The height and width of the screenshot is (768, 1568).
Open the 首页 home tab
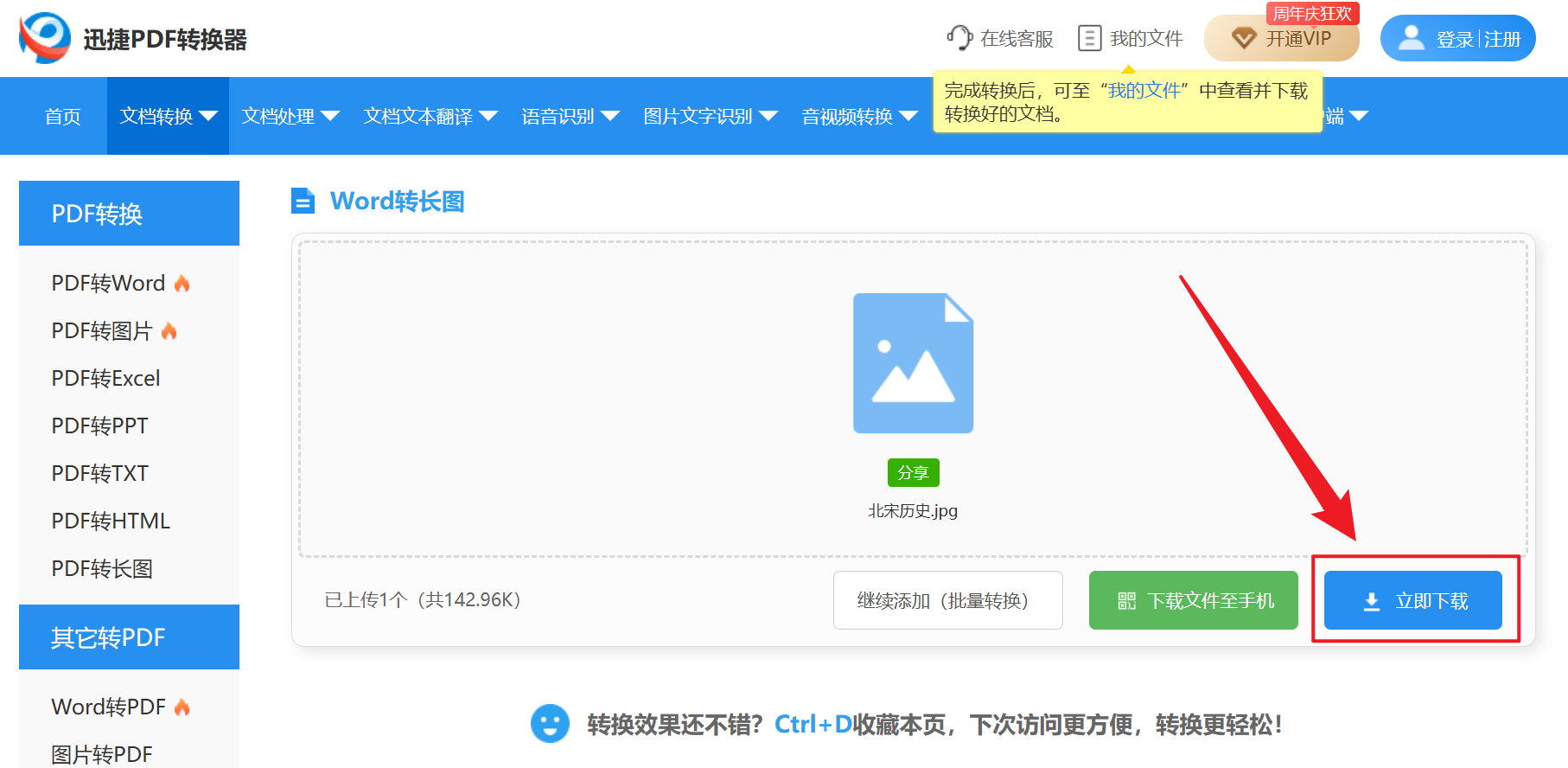coord(63,116)
